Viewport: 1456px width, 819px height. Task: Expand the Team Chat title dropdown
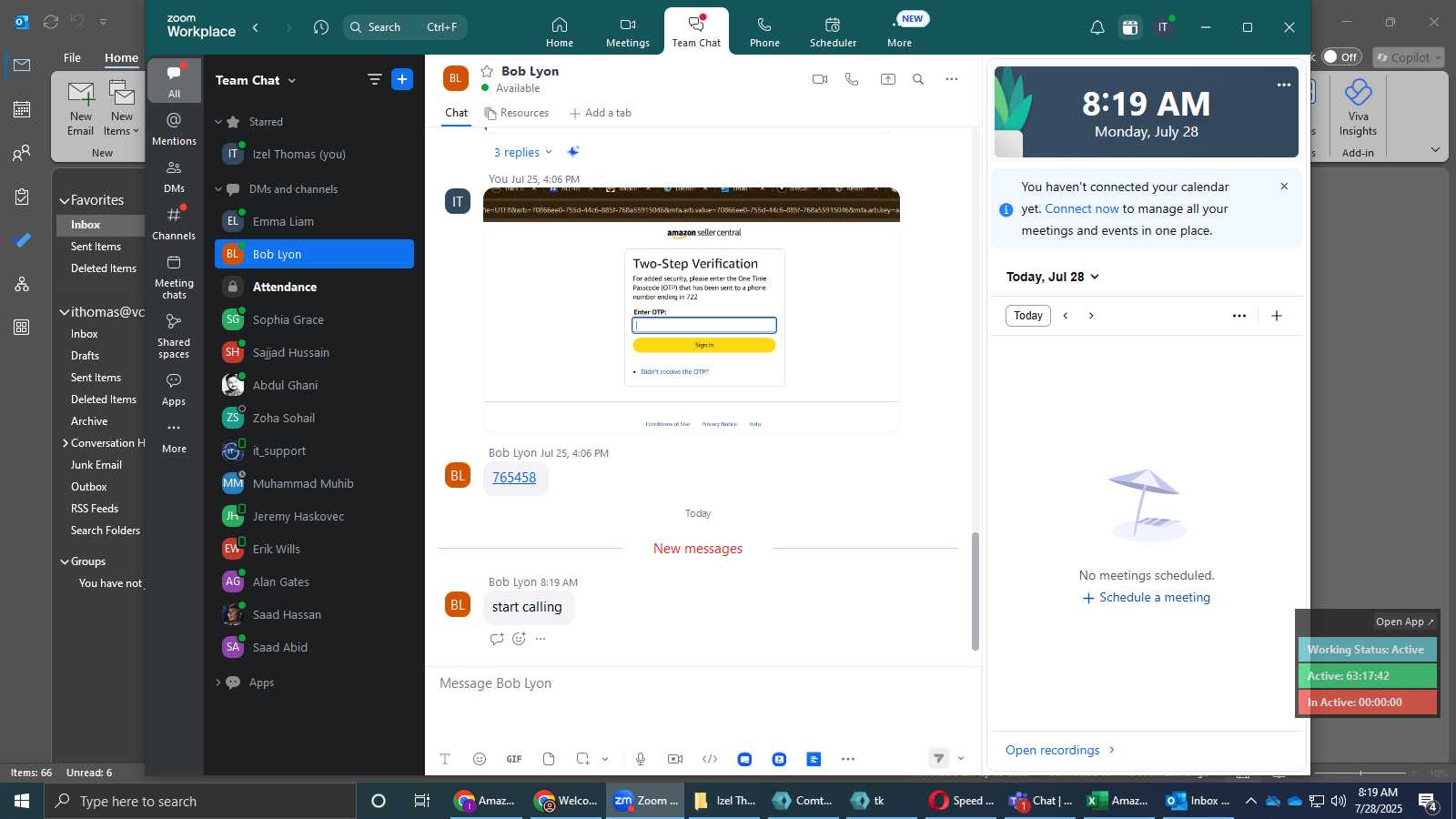[292, 81]
